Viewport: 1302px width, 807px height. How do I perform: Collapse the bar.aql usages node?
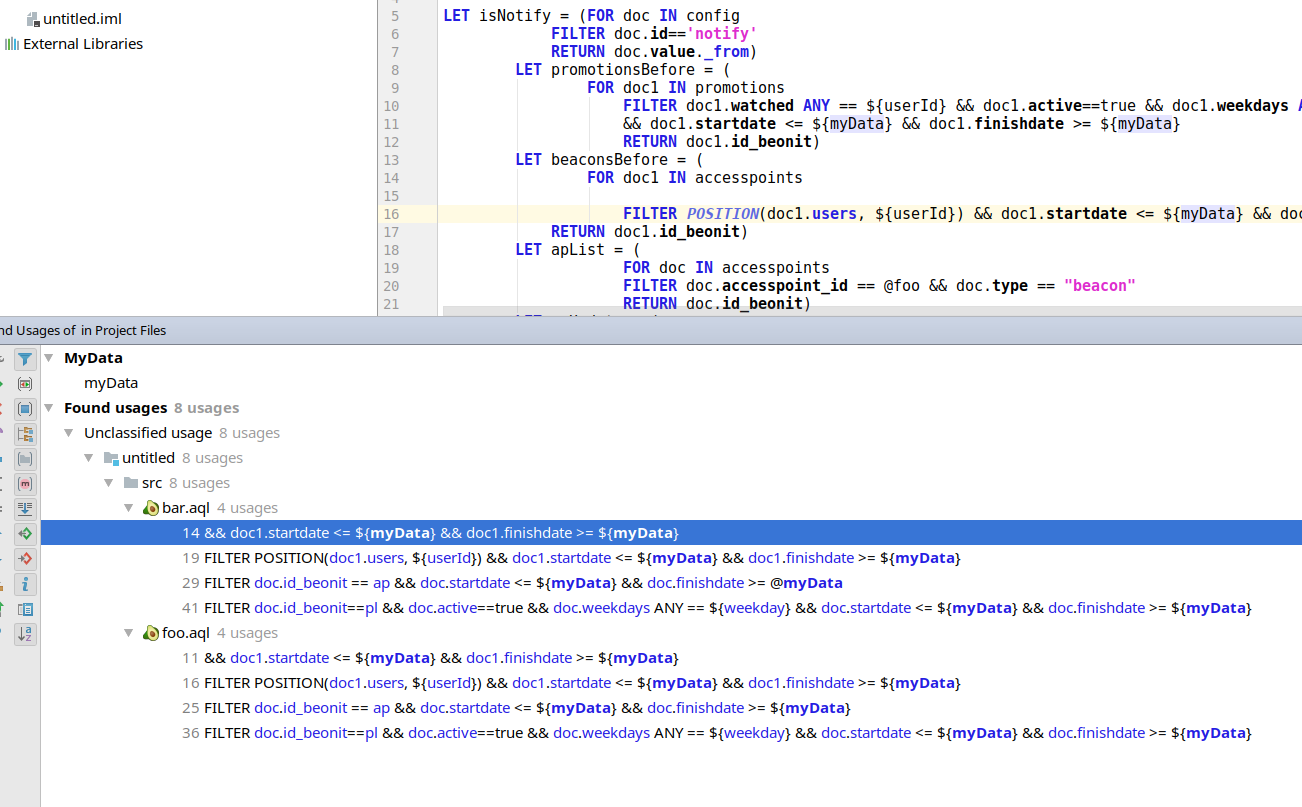tap(129, 508)
